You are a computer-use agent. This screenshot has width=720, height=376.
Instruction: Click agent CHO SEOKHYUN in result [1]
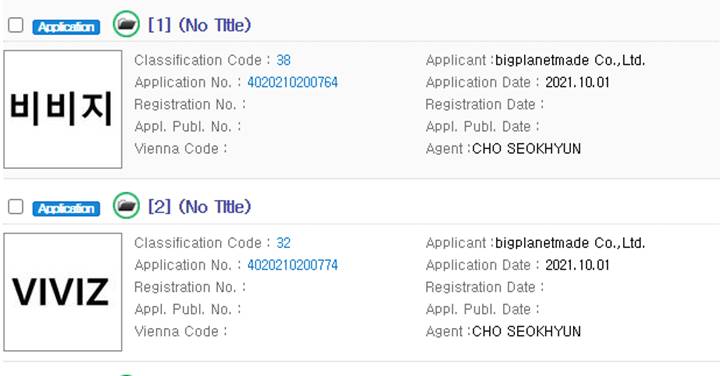(526, 148)
